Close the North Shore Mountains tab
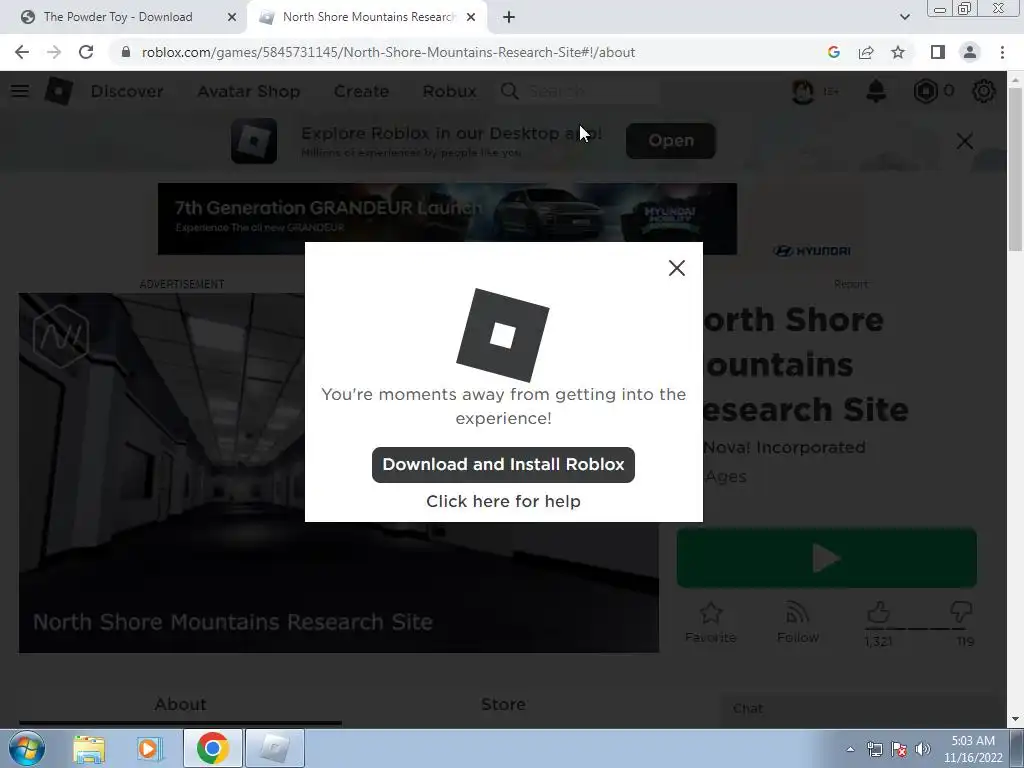 471,17
